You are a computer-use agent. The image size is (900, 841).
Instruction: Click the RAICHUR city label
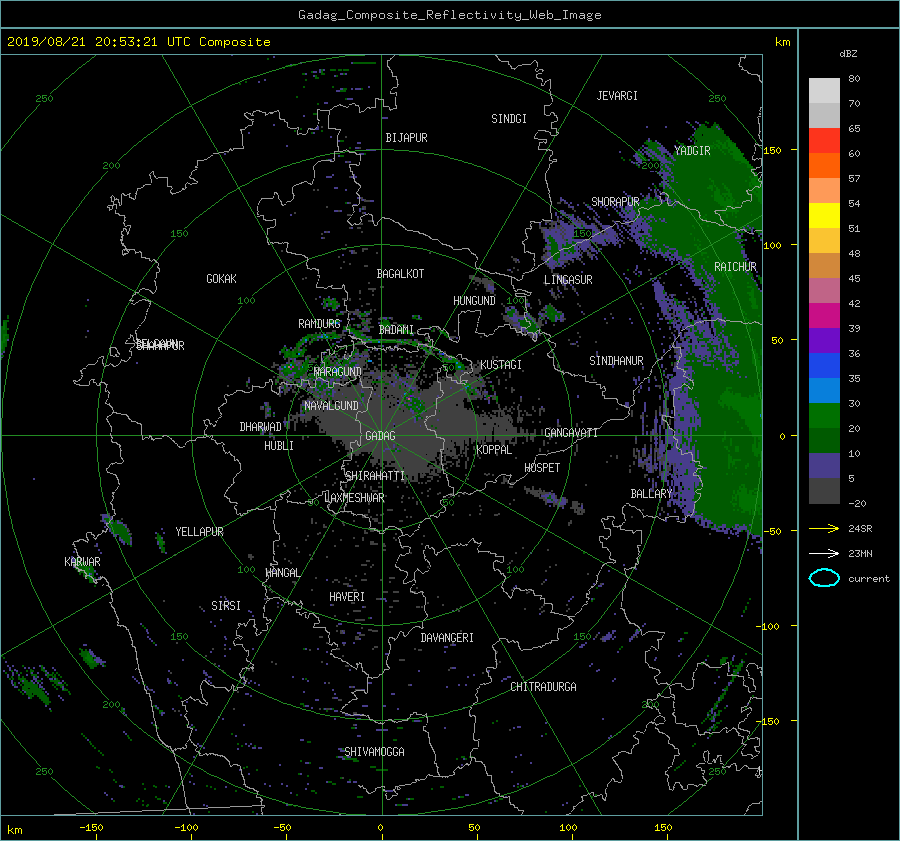(735, 267)
